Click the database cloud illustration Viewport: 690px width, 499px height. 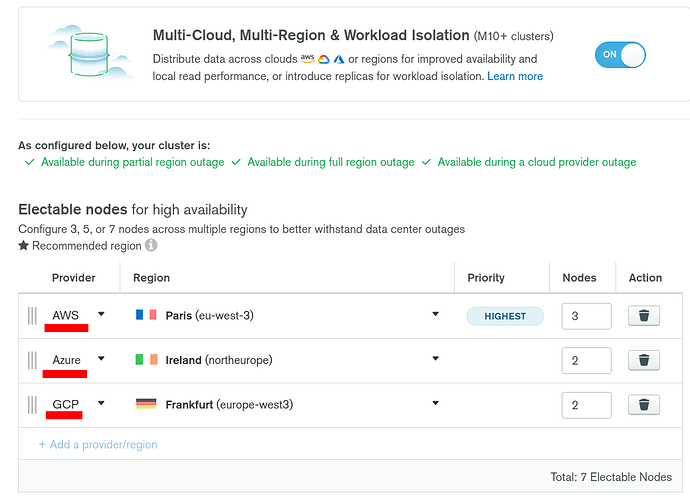pos(89,54)
